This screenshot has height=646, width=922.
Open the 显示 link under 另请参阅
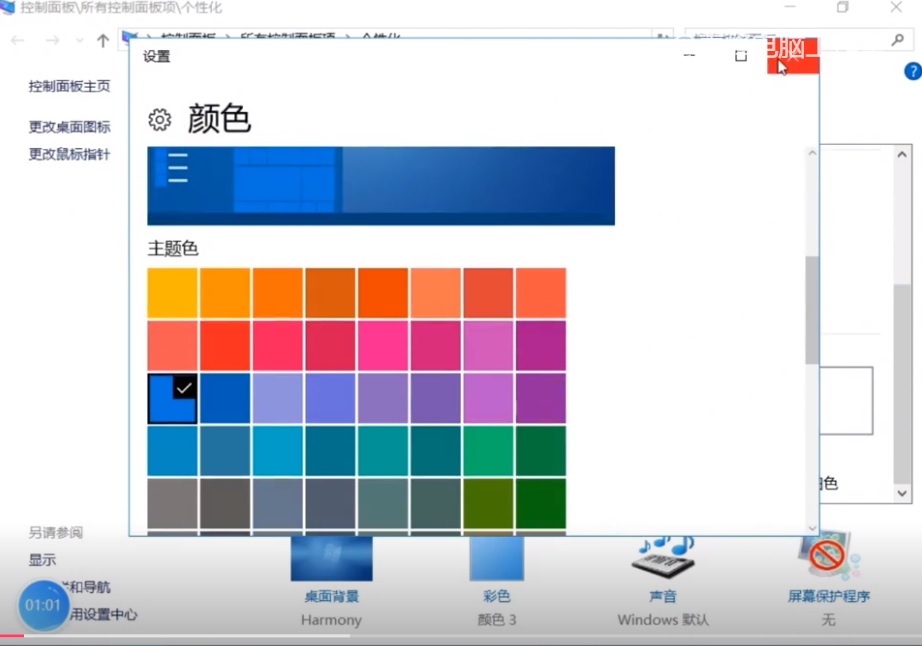[42, 560]
